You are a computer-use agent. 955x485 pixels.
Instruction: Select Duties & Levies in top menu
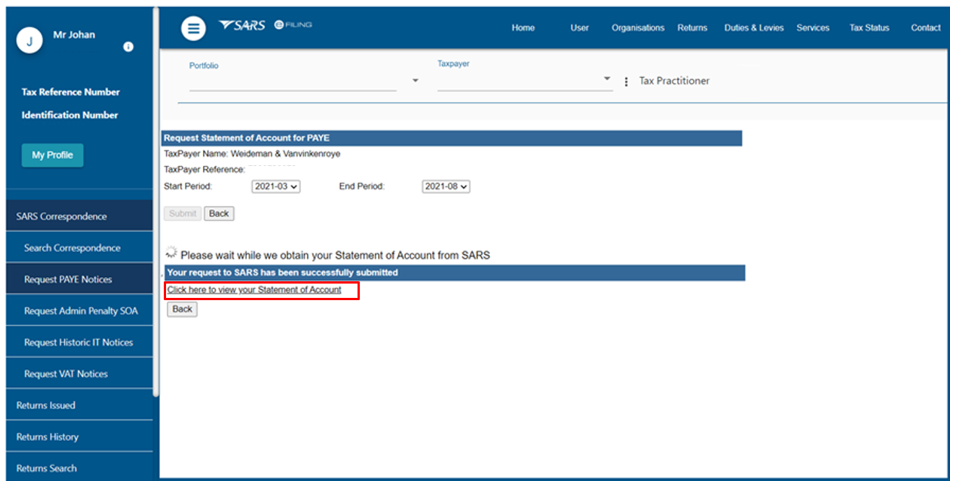(x=754, y=28)
